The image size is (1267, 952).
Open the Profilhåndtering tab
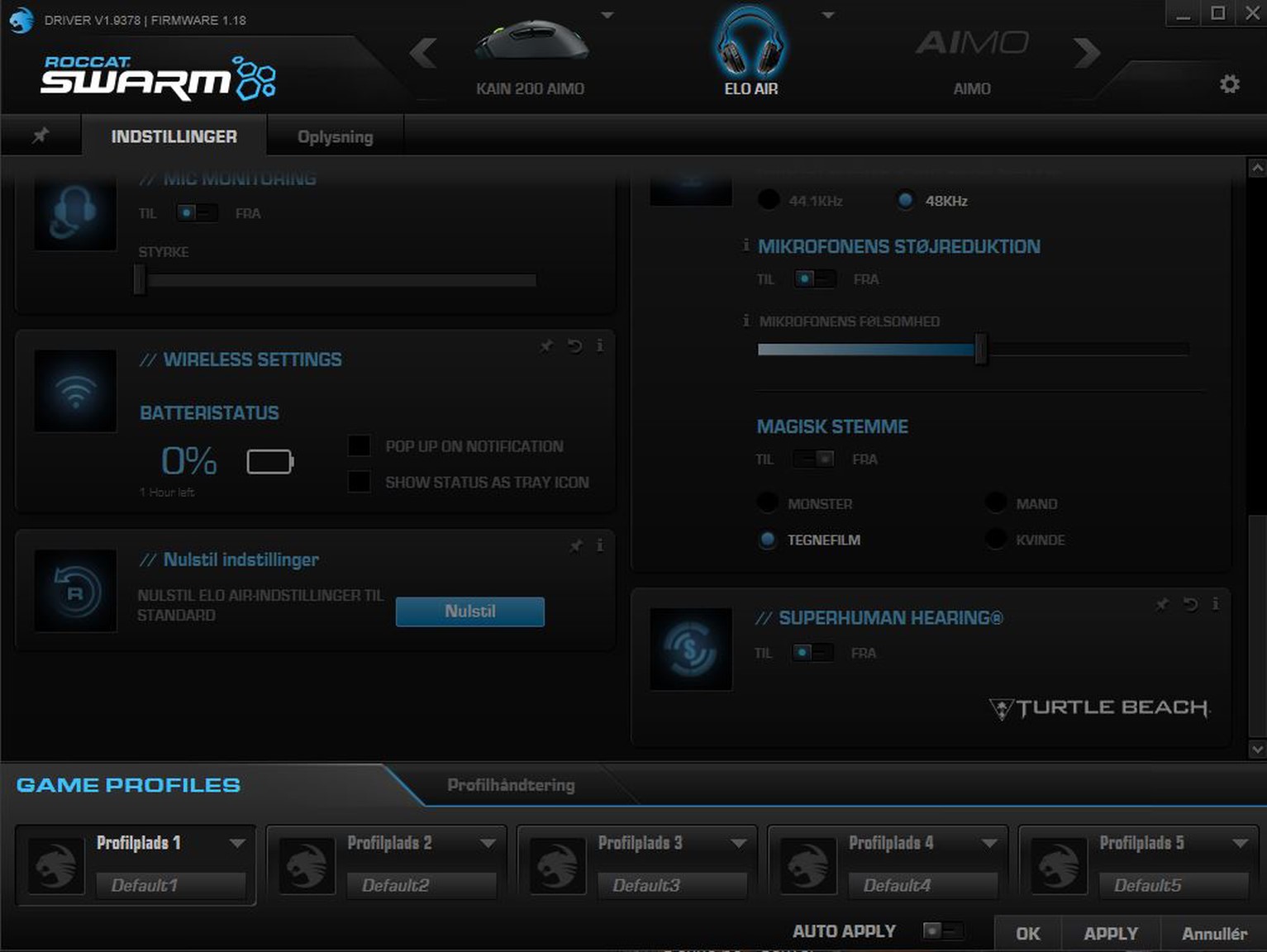[511, 785]
